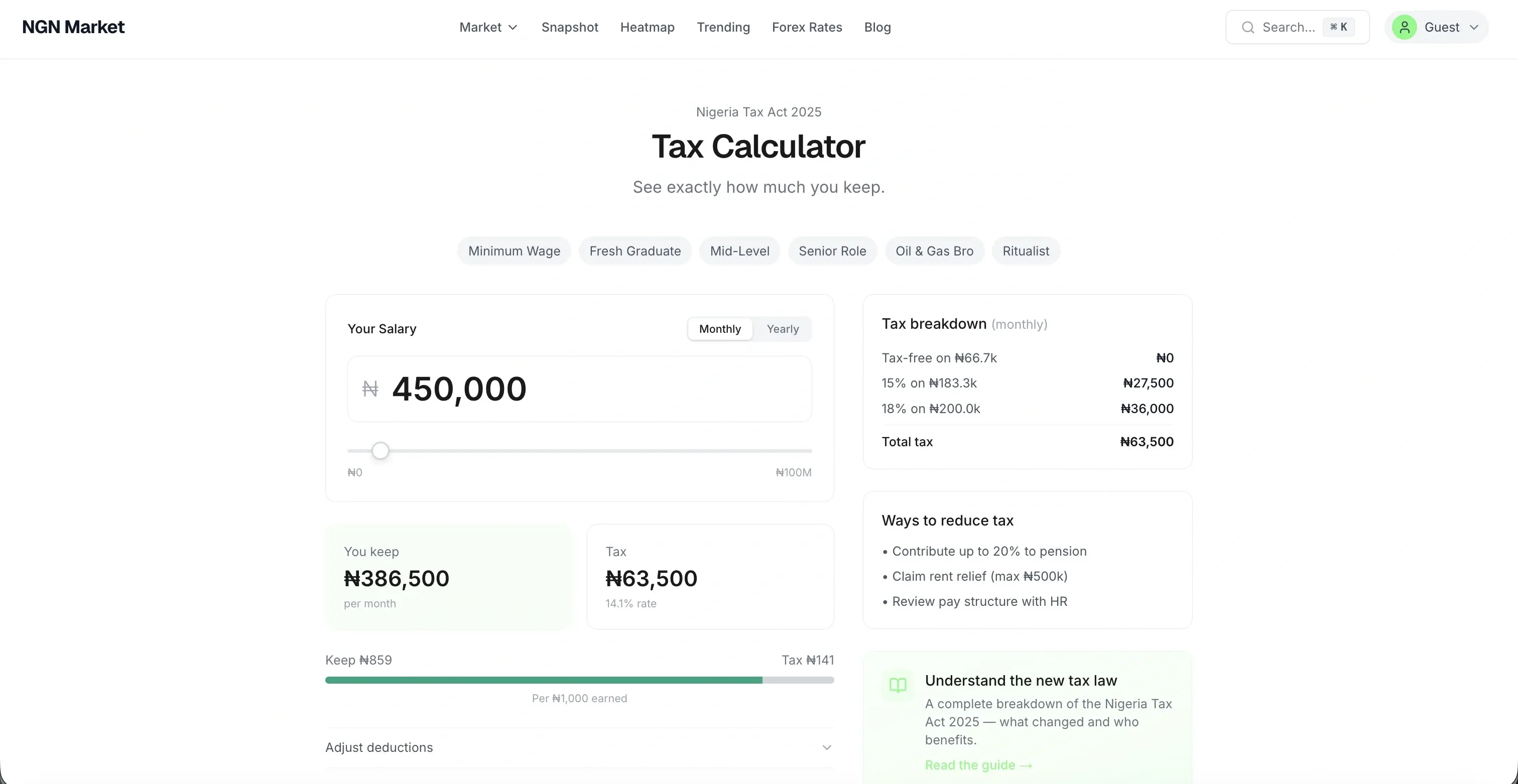Click the Read the guide link

[x=978, y=765]
